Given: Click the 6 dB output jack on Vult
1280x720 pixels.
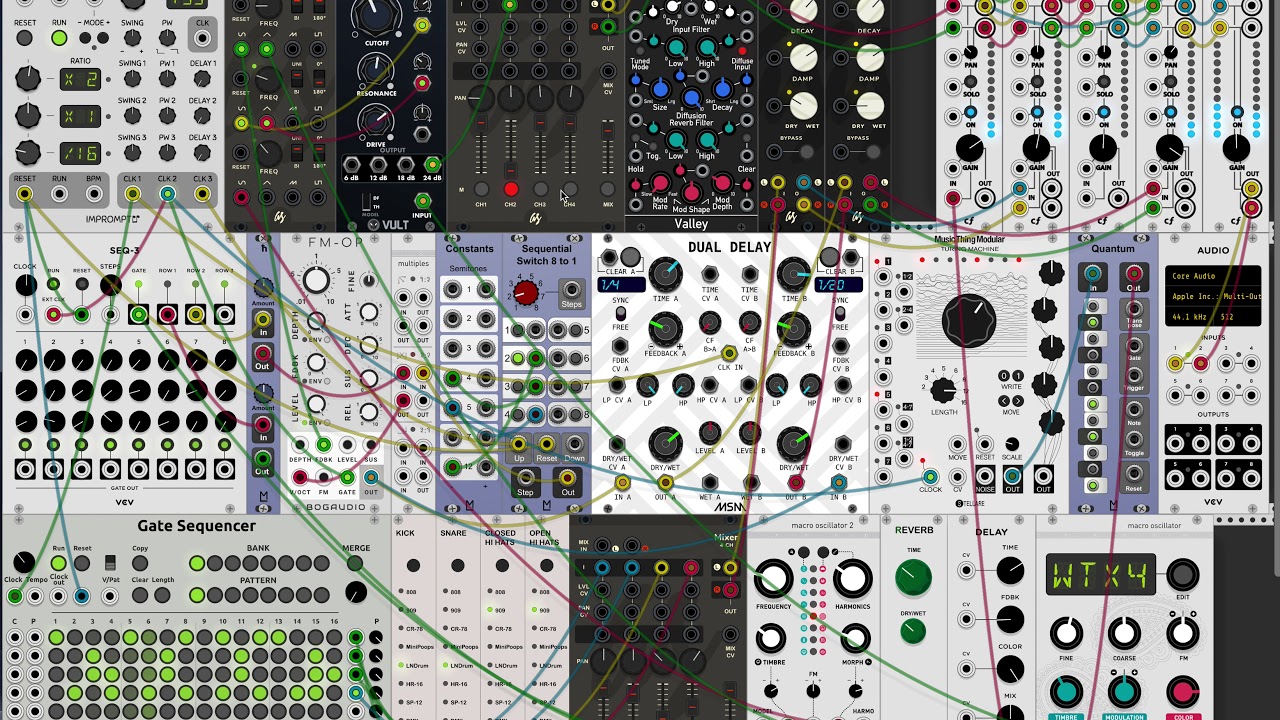Looking at the screenshot, I should 352,165.
